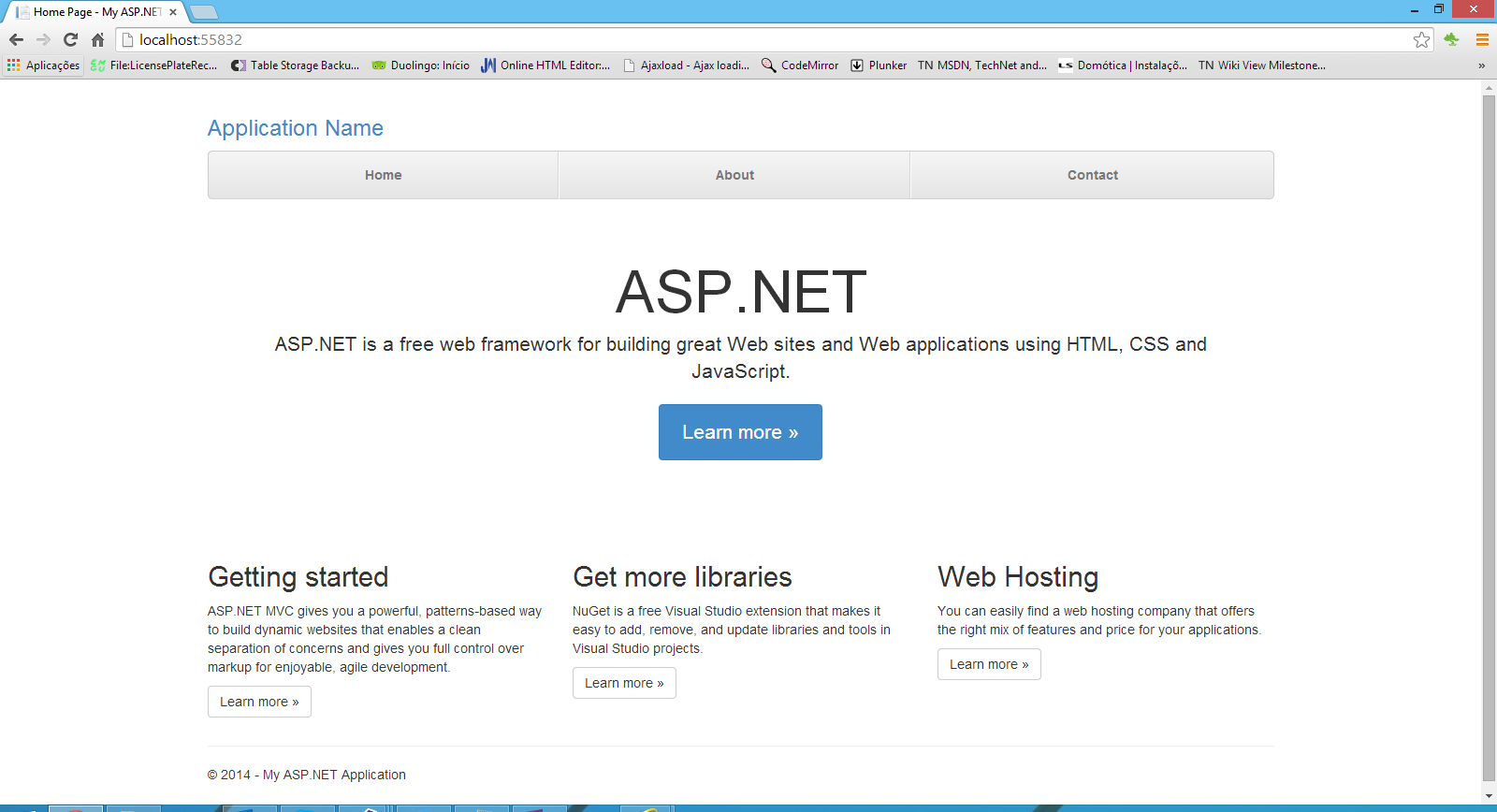Click the vertical page scrollbar
1497x812 pixels.
pos(1490,438)
